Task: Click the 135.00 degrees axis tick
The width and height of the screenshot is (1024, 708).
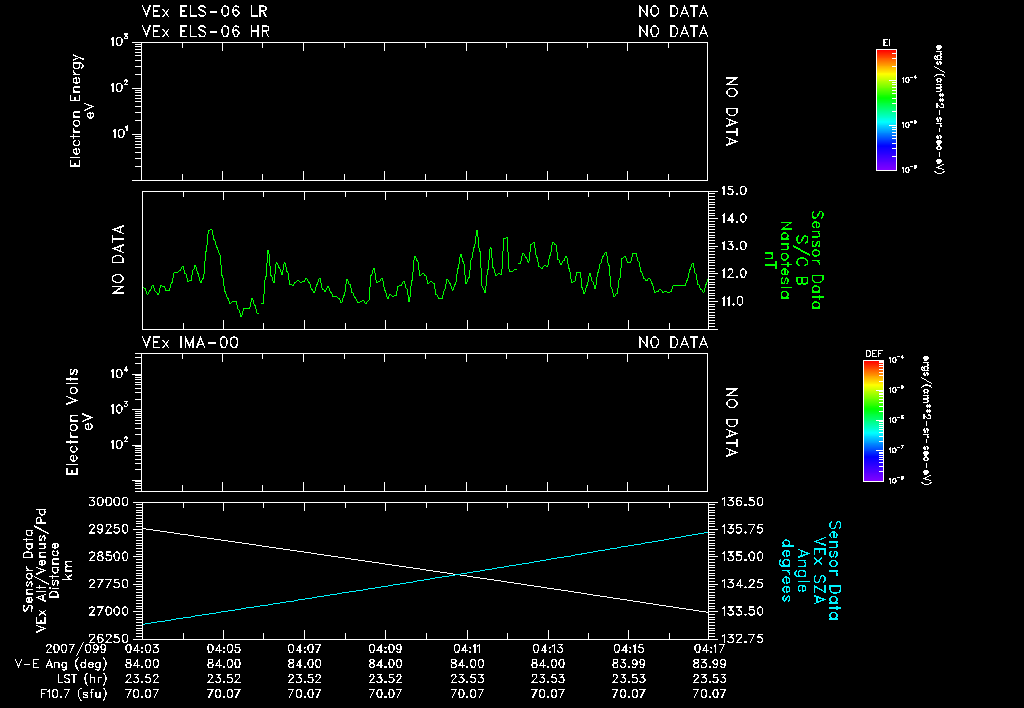Action: click(x=742, y=556)
